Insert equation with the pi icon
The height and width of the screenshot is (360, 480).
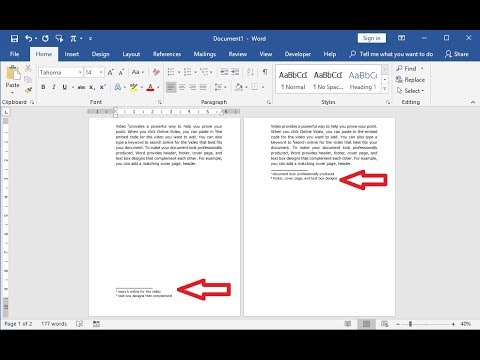[x=73, y=39]
